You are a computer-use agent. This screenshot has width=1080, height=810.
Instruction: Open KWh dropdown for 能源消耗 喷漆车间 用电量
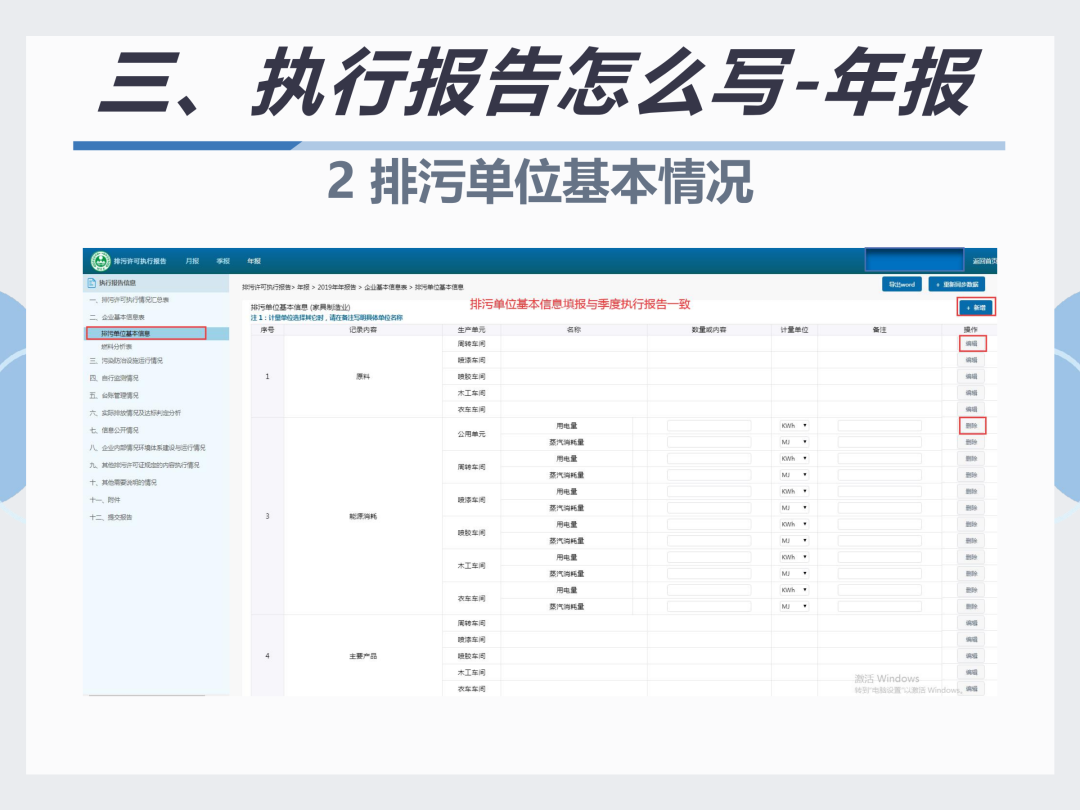(794, 492)
